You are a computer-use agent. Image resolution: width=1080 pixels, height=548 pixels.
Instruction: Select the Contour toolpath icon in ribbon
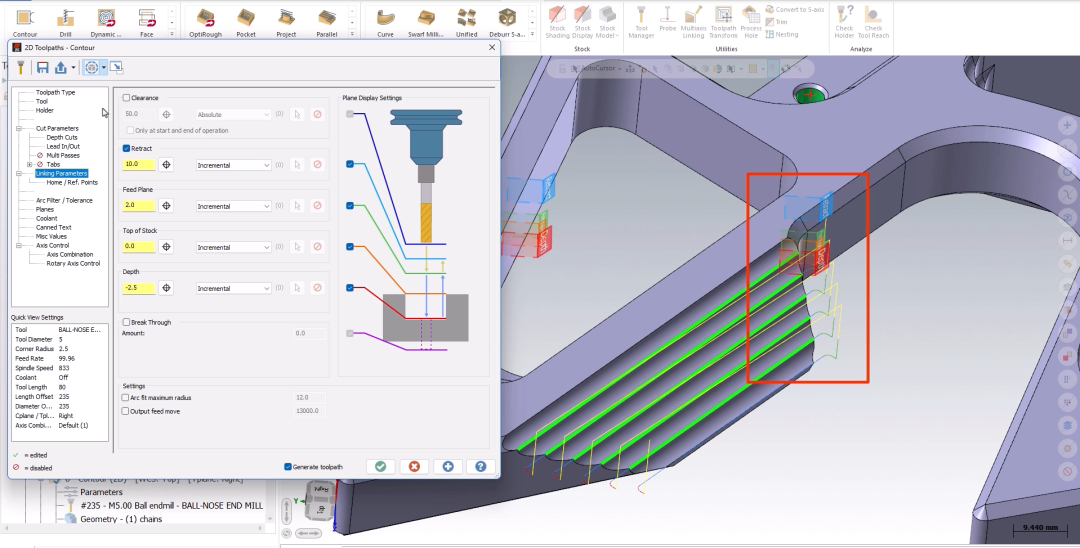pyautogui.click(x=25, y=21)
